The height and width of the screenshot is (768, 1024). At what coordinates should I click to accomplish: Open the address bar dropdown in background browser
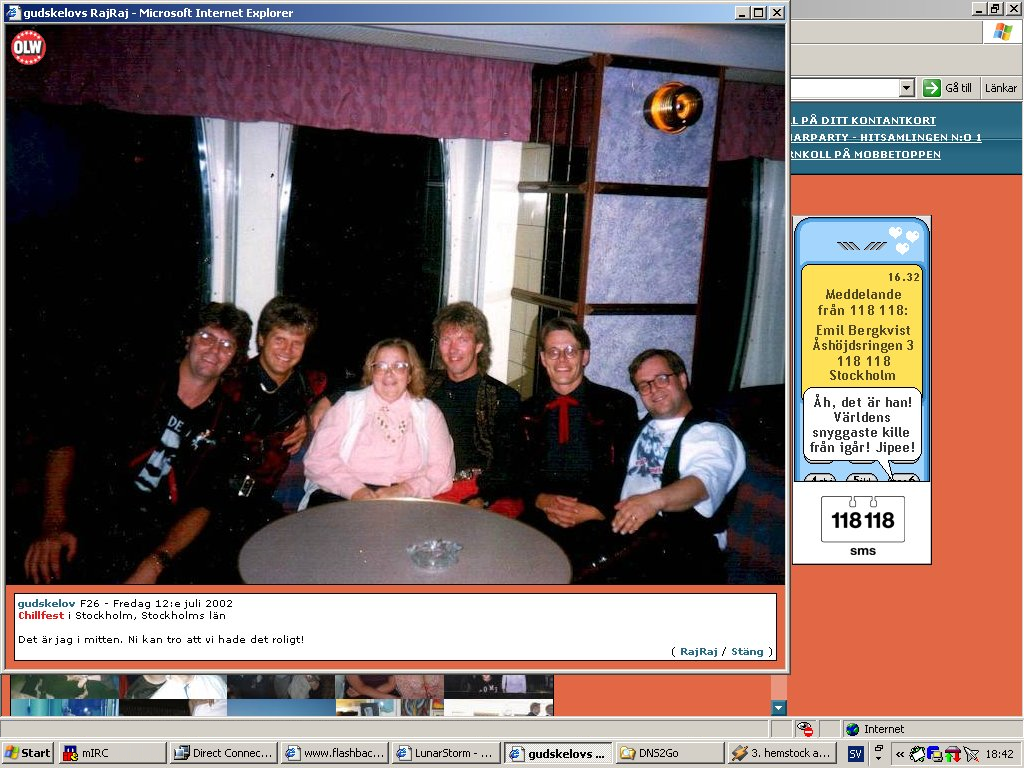tap(906, 88)
